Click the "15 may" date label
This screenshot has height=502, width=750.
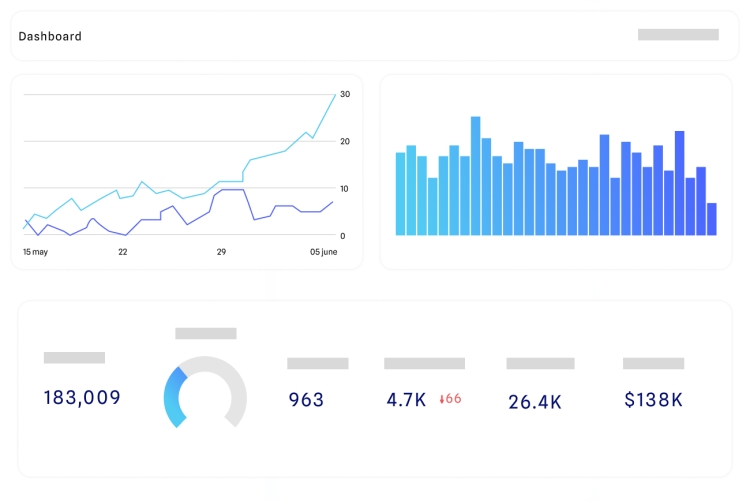pyautogui.click(x=35, y=252)
